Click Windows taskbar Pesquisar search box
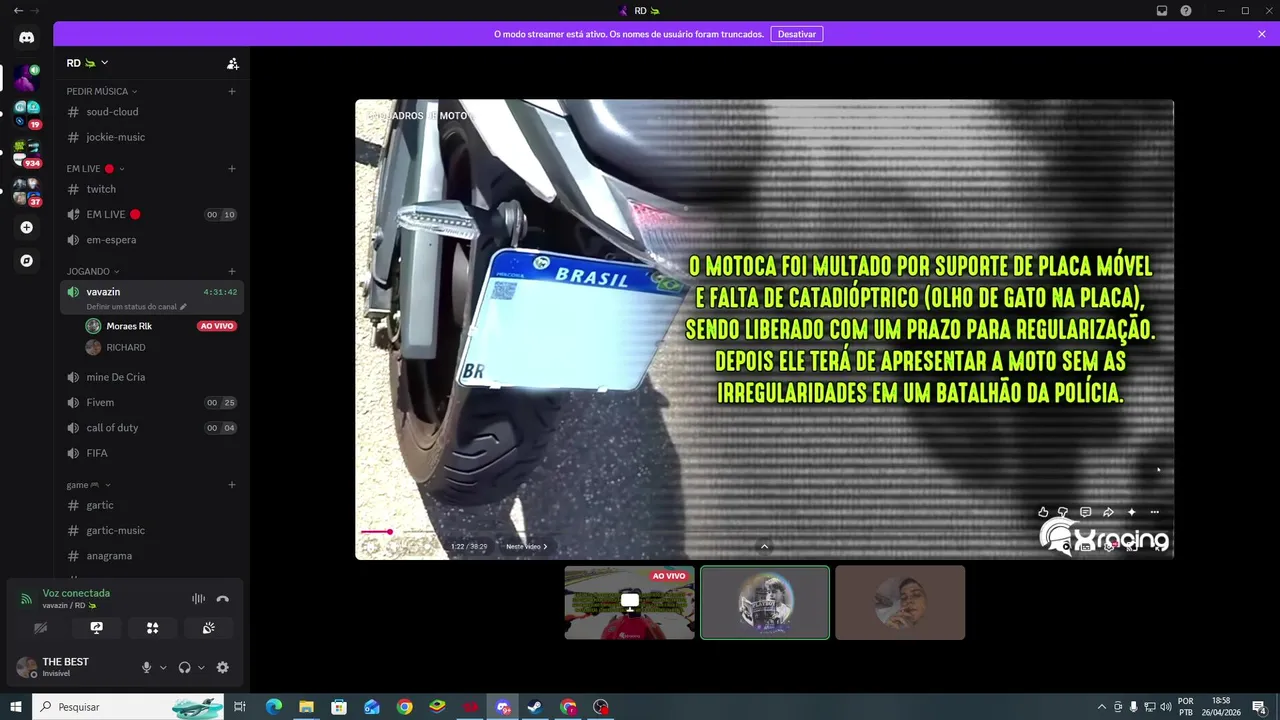Screen dimensions: 1280x720 [130, 707]
